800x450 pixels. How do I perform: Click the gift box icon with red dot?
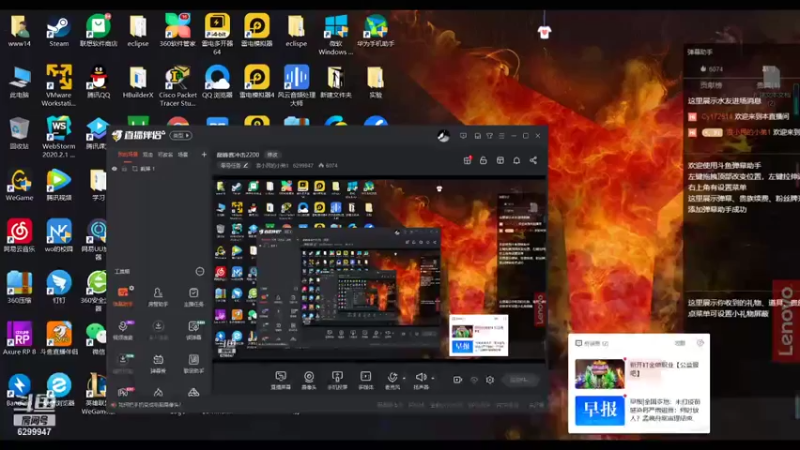click(x=467, y=160)
